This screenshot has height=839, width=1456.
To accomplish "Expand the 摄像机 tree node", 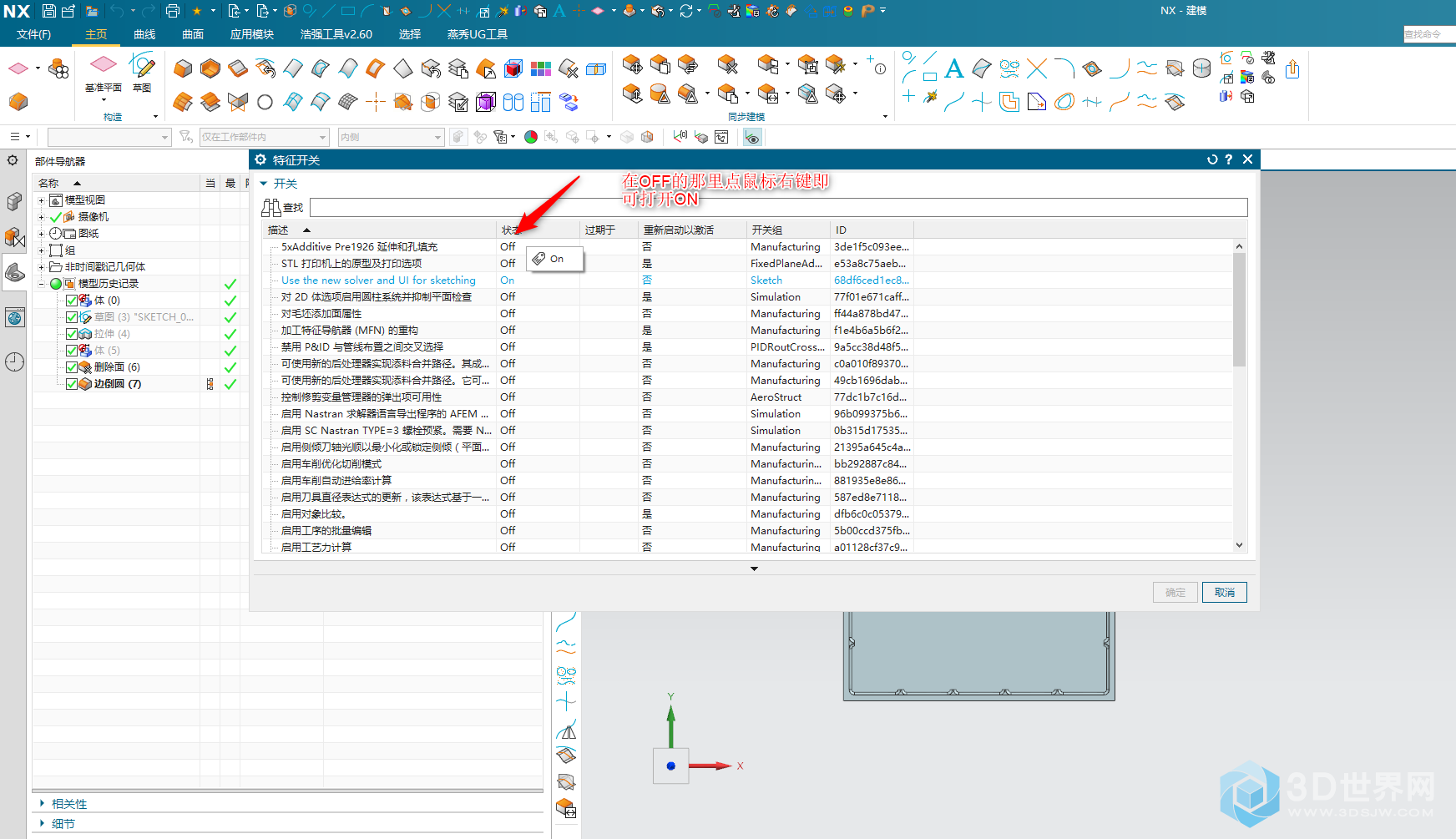I will point(41,217).
